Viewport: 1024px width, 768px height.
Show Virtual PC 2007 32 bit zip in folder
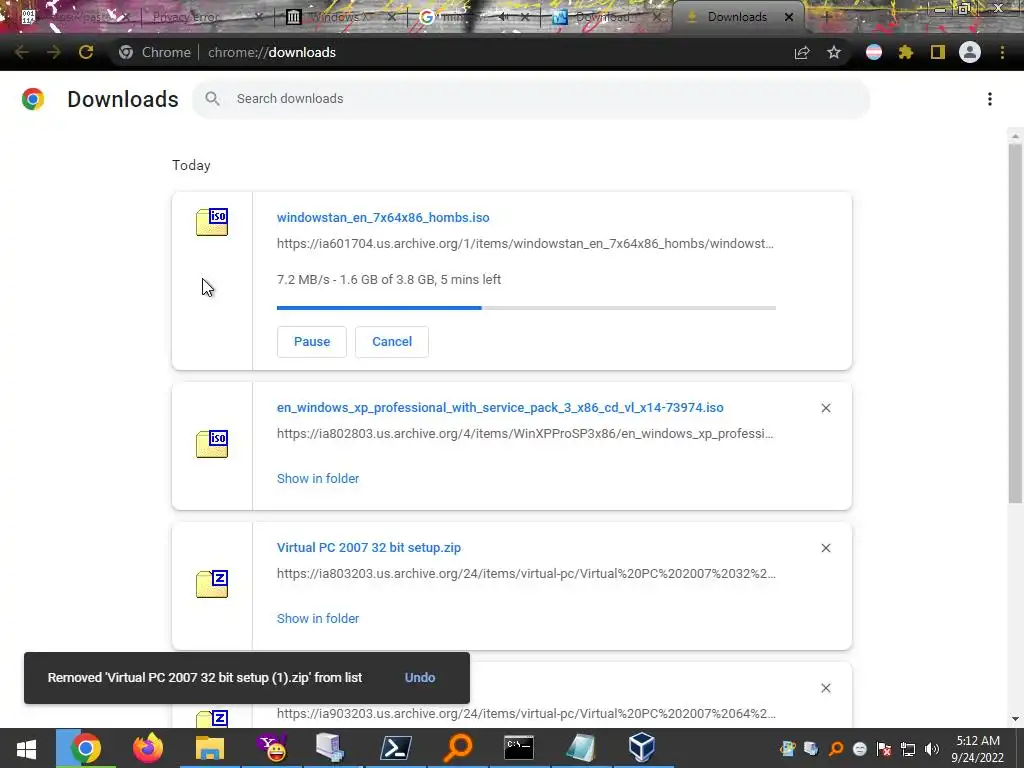click(318, 618)
